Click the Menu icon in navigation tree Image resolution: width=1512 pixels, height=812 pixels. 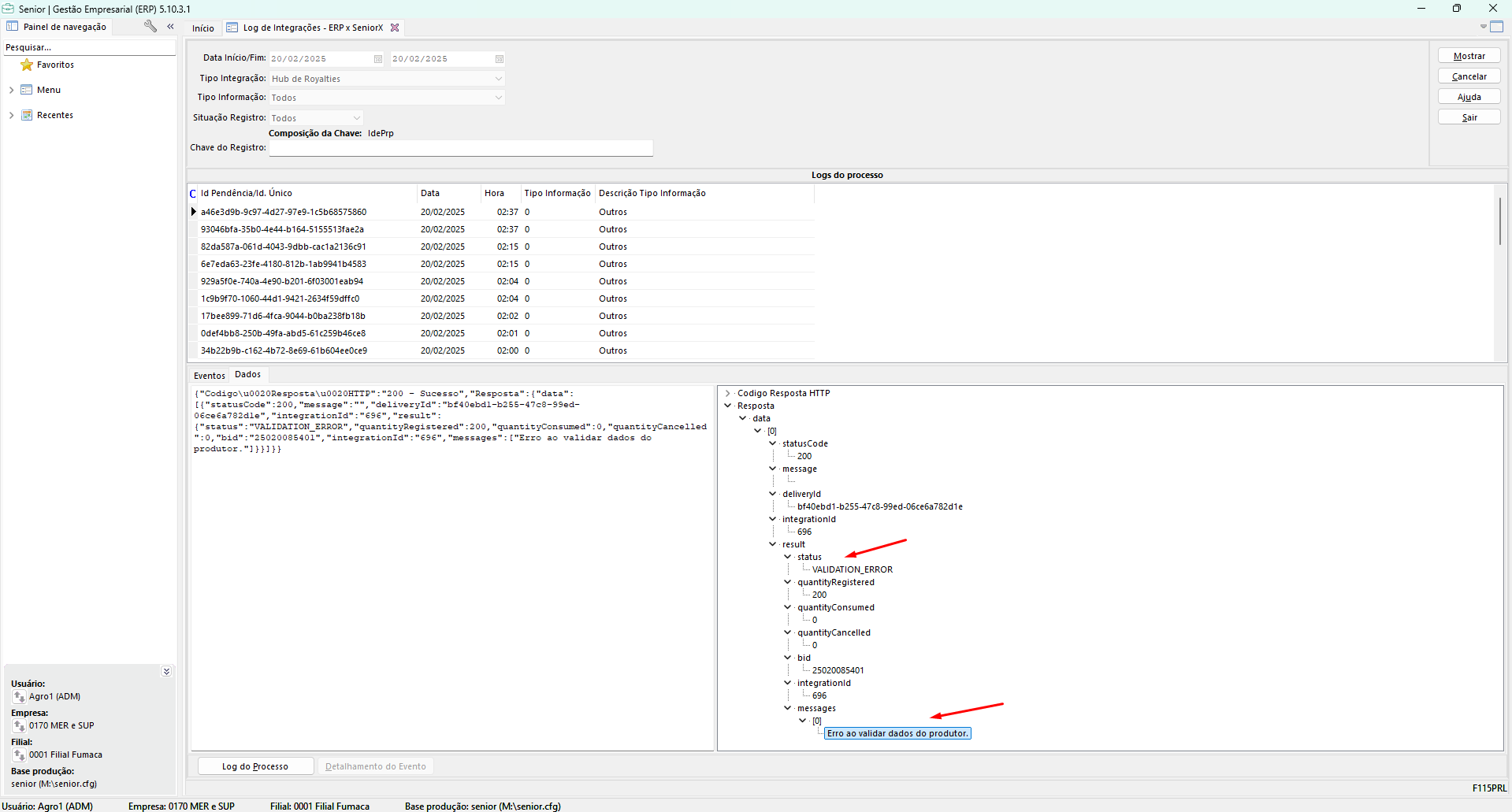pyautogui.click(x=27, y=90)
